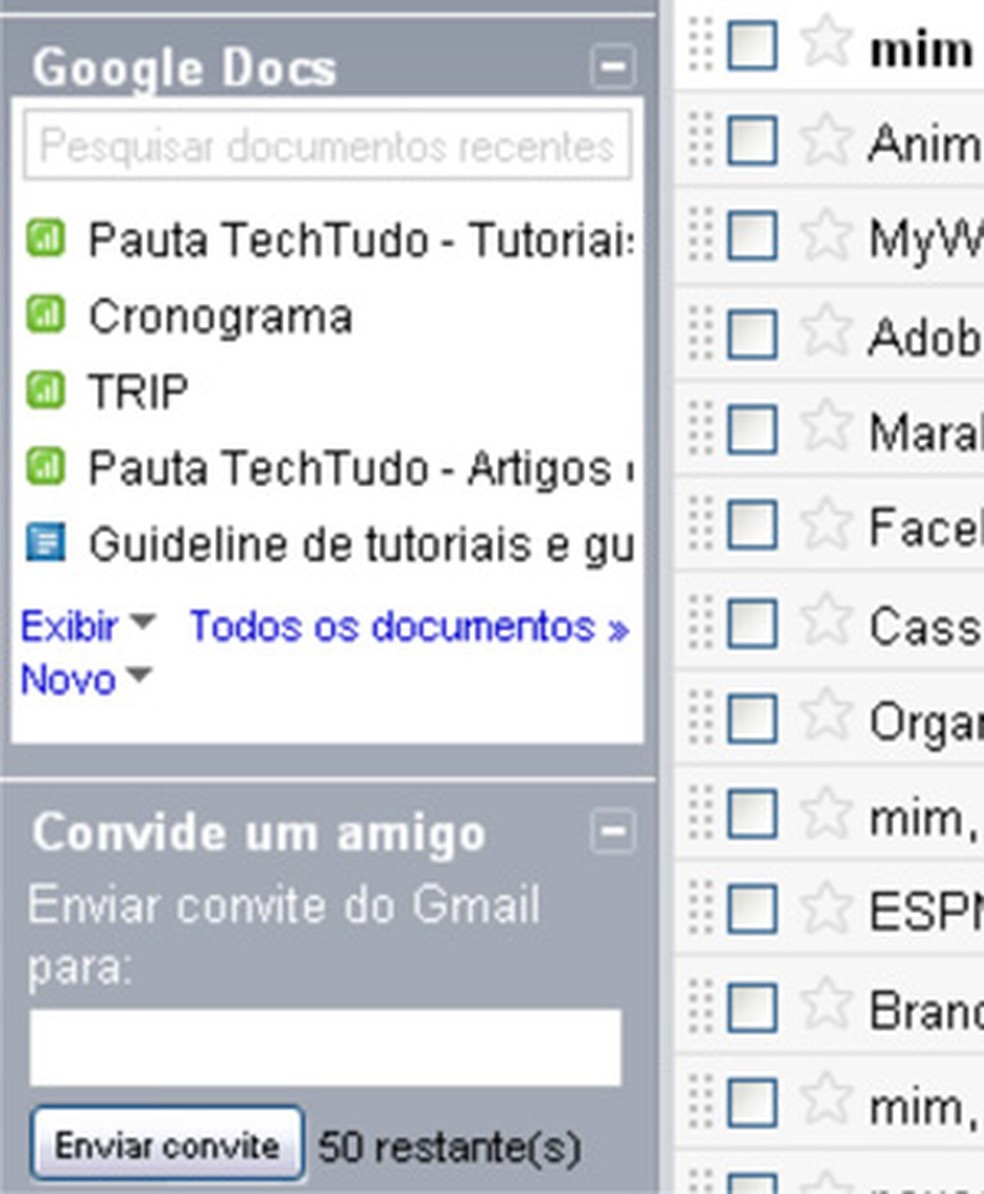Viewport: 984px width, 1194px height.
Task: Grab the drag handle beside the mim conversation
Action: [699, 45]
